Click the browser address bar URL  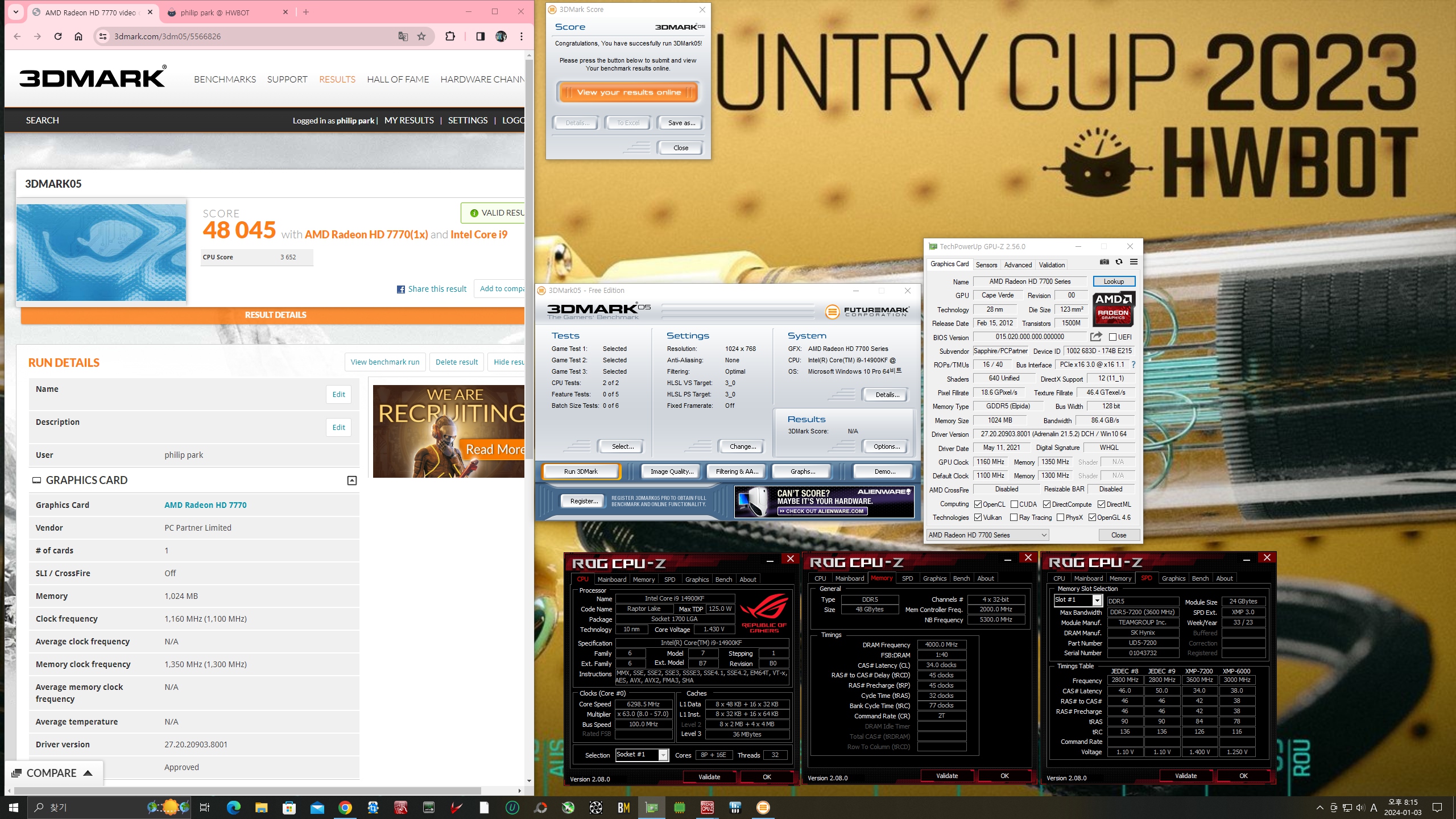point(167,36)
